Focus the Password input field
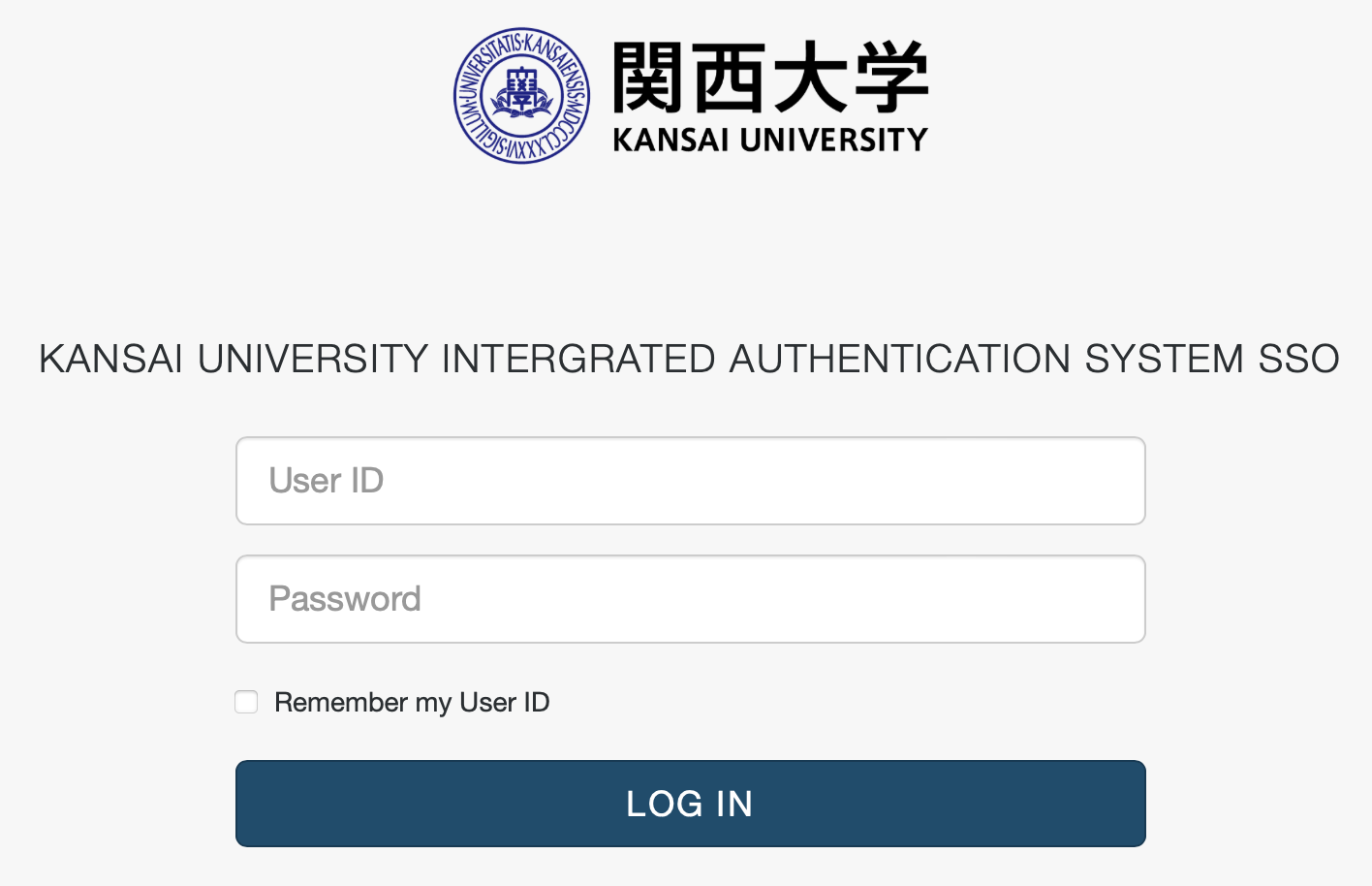This screenshot has width=1372, height=886. [691, 599]
